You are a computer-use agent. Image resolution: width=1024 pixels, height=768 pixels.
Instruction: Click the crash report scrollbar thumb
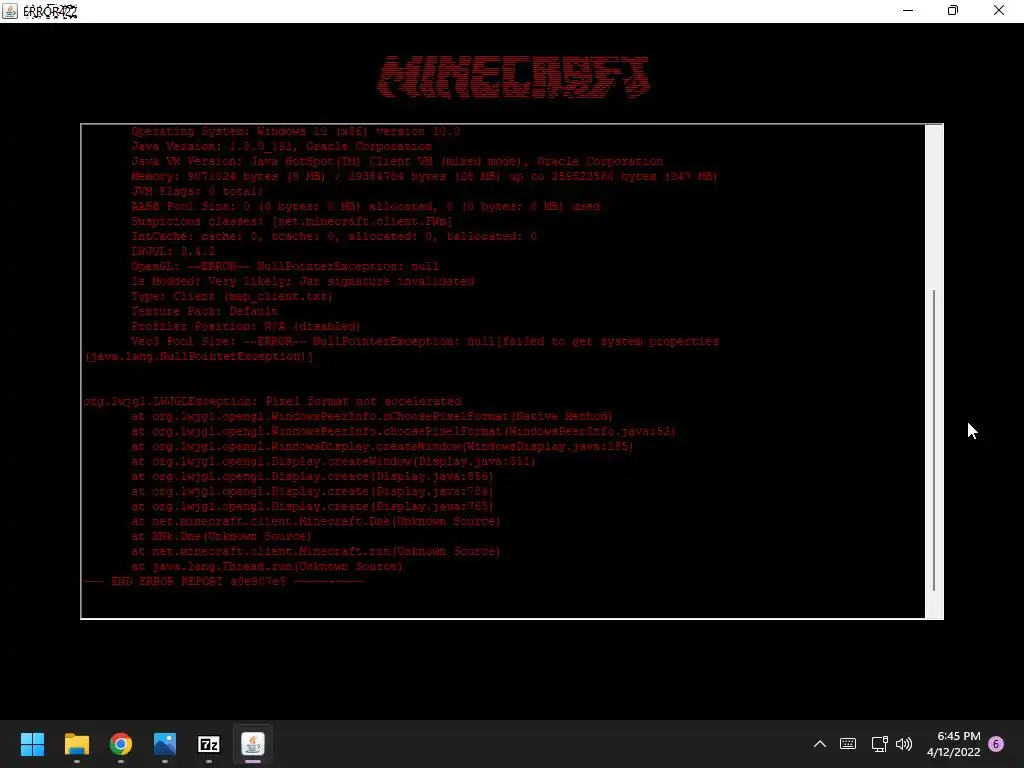point(934,440)
